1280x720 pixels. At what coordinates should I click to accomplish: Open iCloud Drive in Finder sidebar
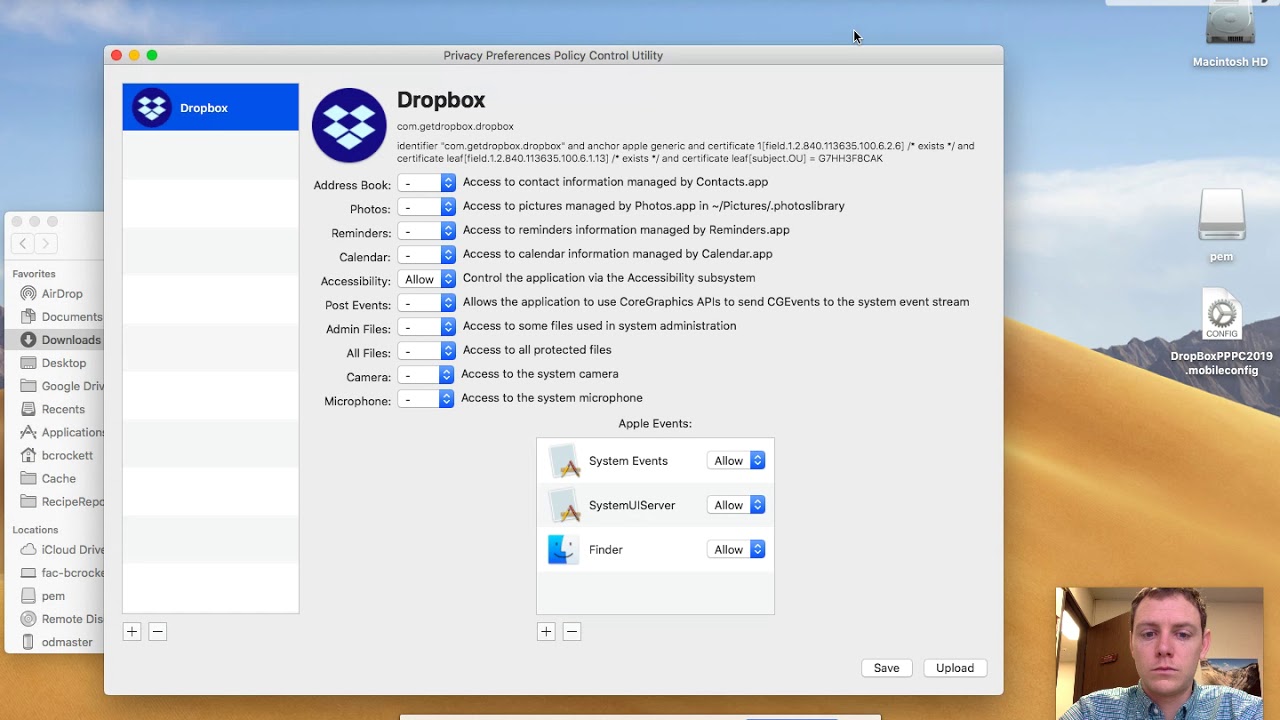pos(61,549)
